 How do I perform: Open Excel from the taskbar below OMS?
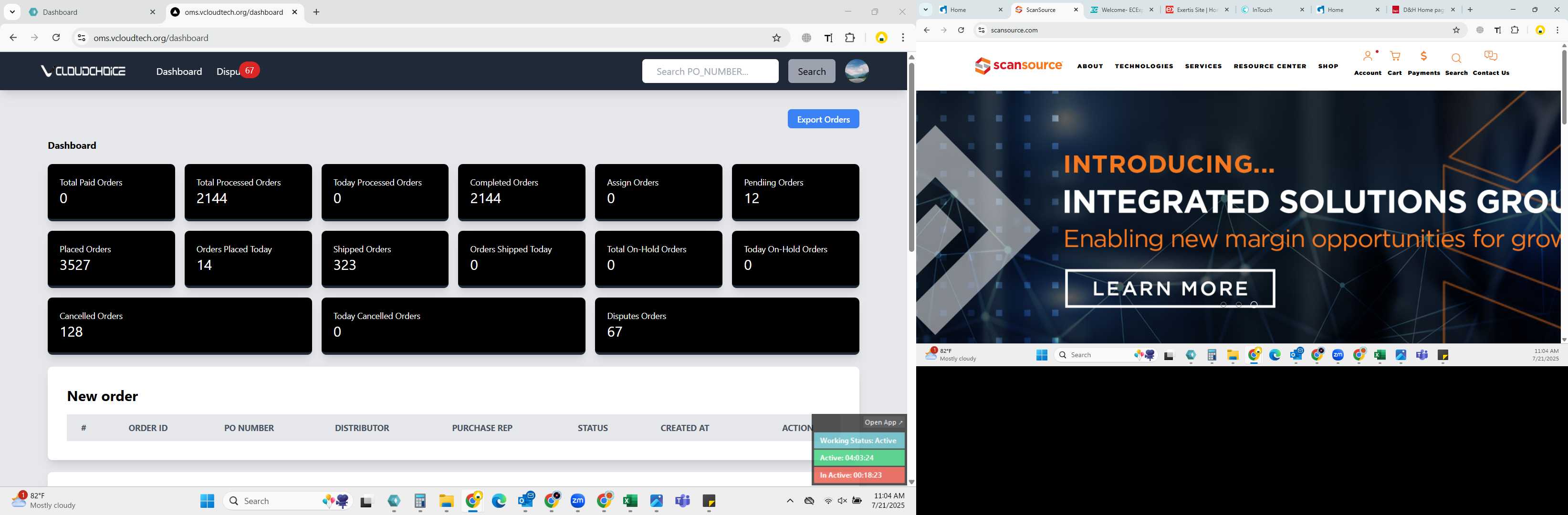(630, 501)
